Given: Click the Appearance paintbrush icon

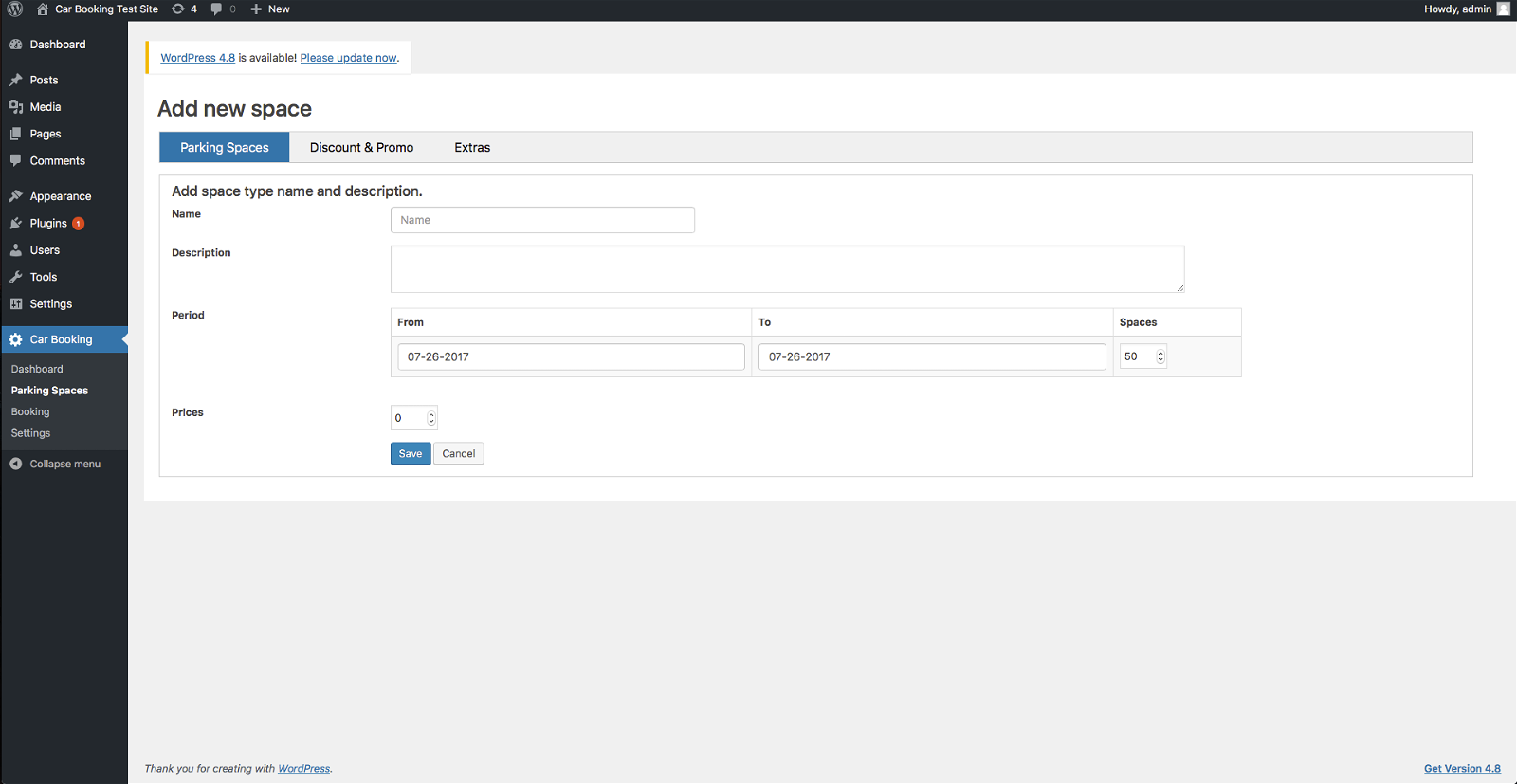Looking at the screenshot, I should tap(16, 196).
